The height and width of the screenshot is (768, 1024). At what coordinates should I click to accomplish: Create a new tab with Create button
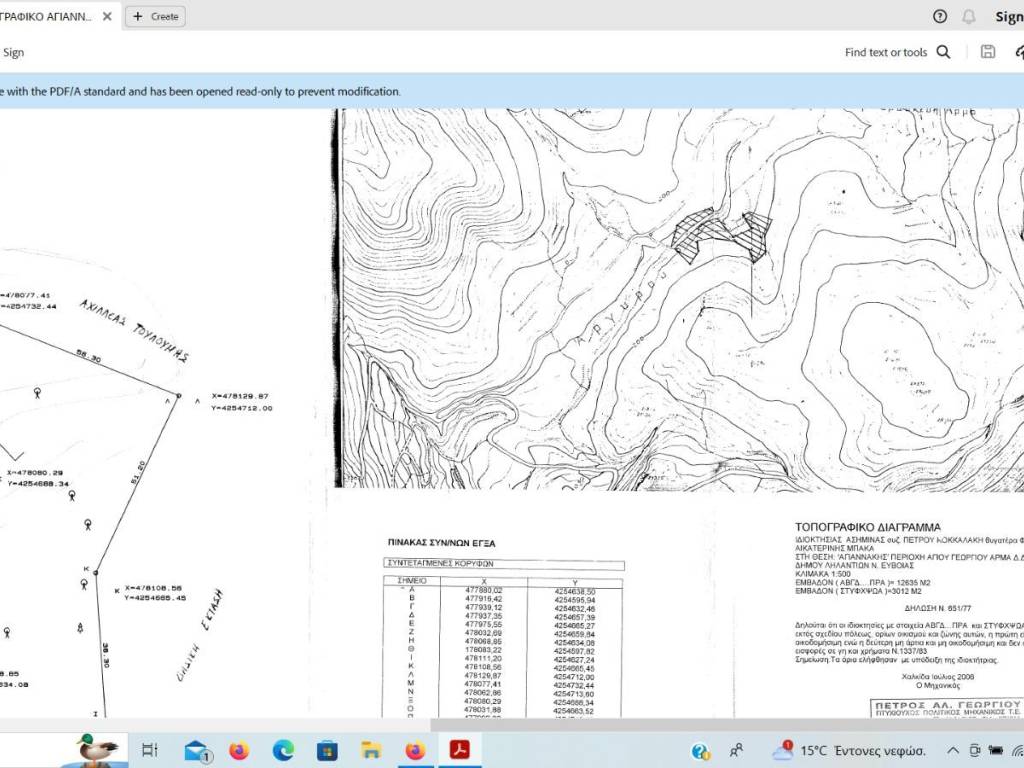155,16
